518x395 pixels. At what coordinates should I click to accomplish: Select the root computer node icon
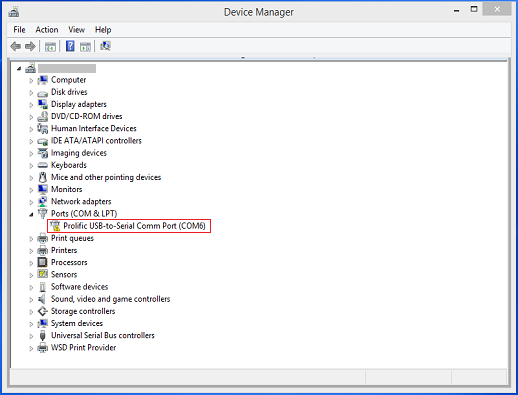tap(30, 68)
